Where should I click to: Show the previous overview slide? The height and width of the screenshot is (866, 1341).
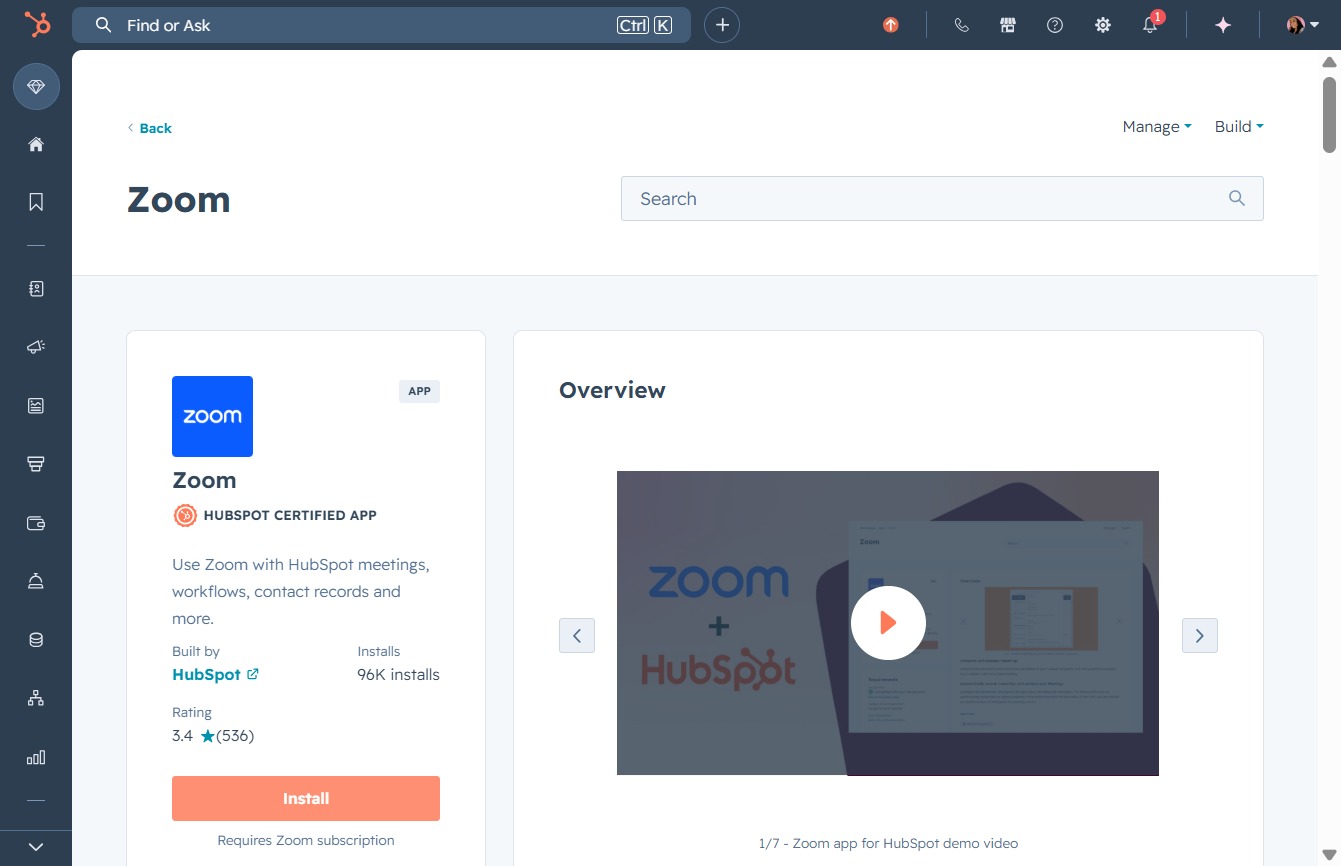pos(577,635)
